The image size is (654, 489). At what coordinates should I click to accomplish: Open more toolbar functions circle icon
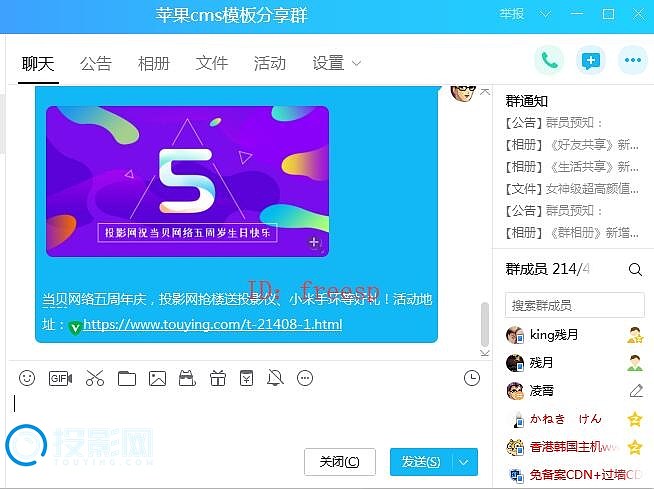[x=305, y=378]
